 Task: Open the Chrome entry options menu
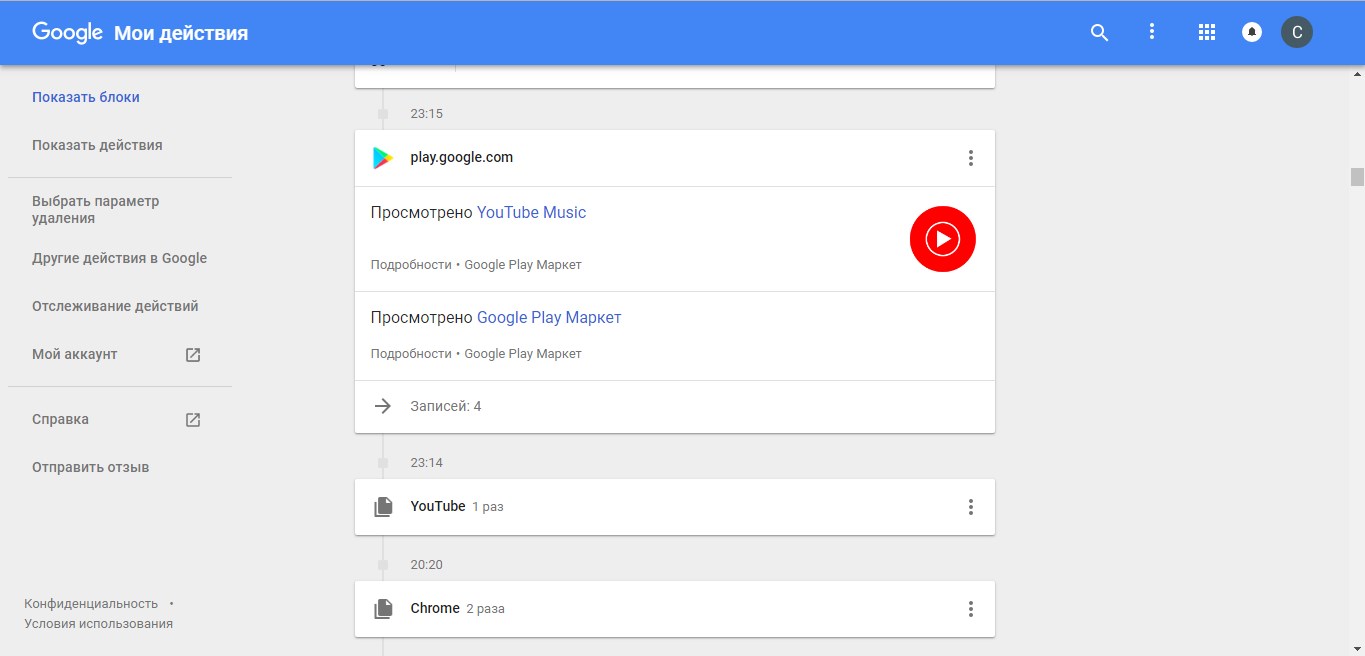coord(970,609)
